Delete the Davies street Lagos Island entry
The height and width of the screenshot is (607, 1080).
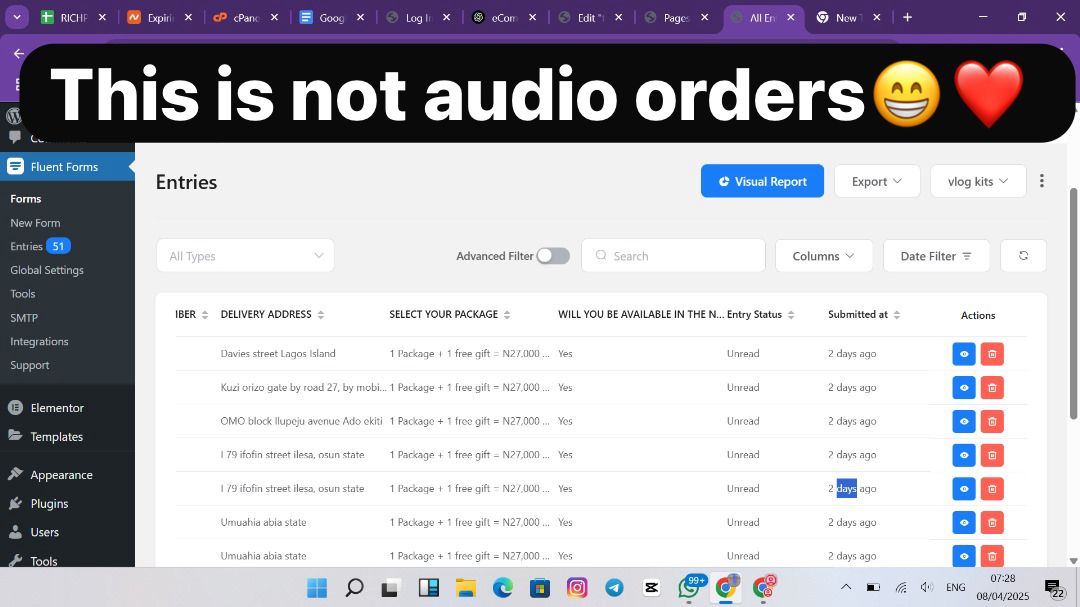point(991,354)
